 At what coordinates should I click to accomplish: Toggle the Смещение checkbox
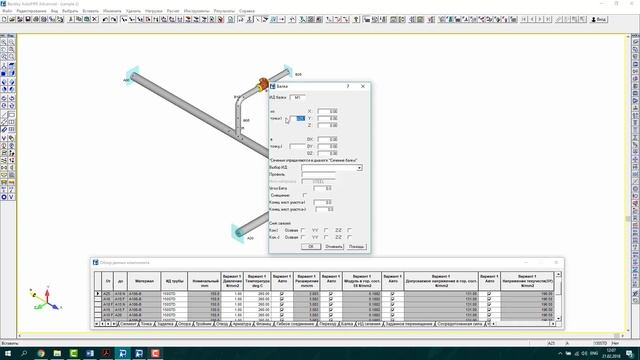tap(305, 195)
